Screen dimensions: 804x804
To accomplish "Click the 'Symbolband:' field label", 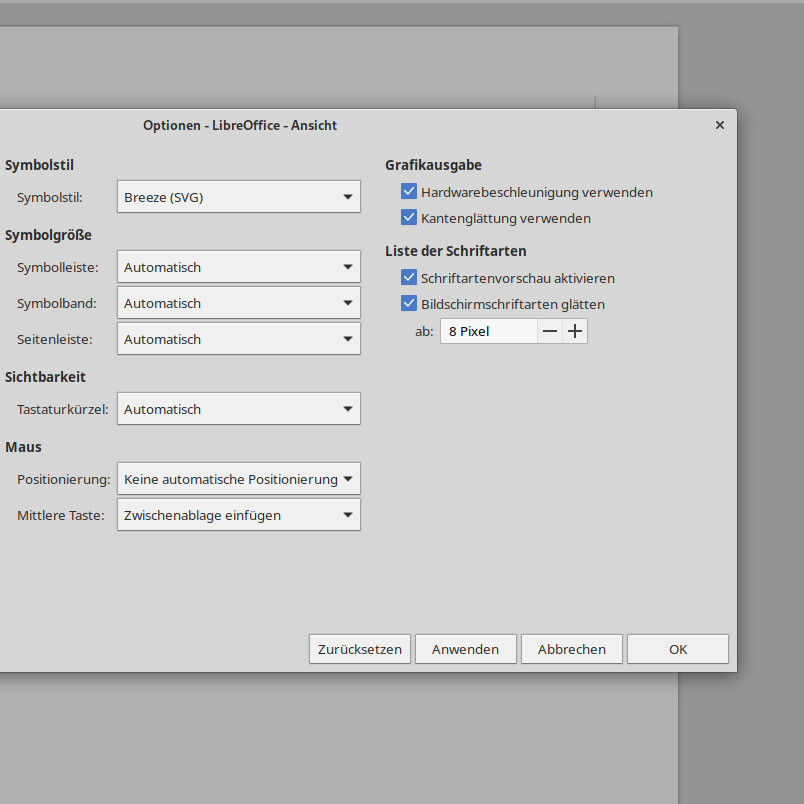I will (56, 304).
